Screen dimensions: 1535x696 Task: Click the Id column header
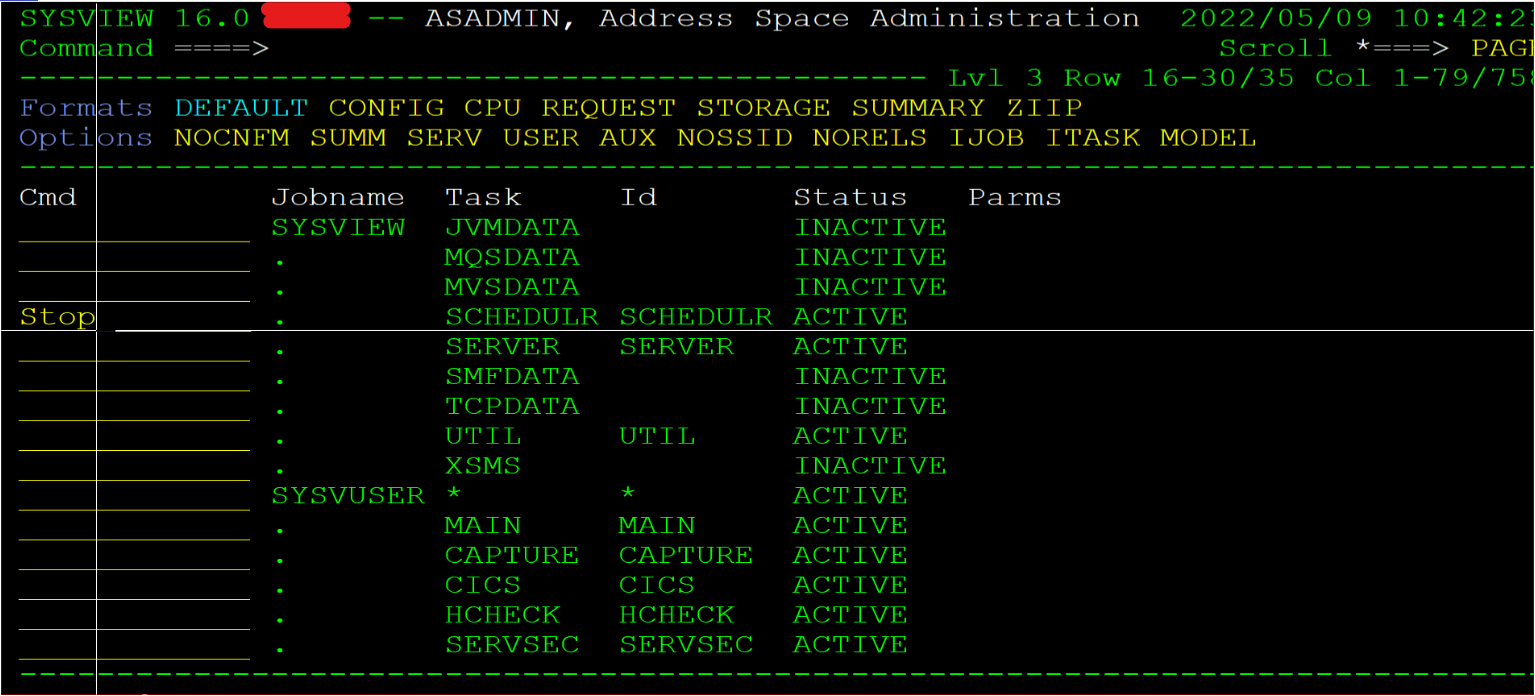[638, 197]
